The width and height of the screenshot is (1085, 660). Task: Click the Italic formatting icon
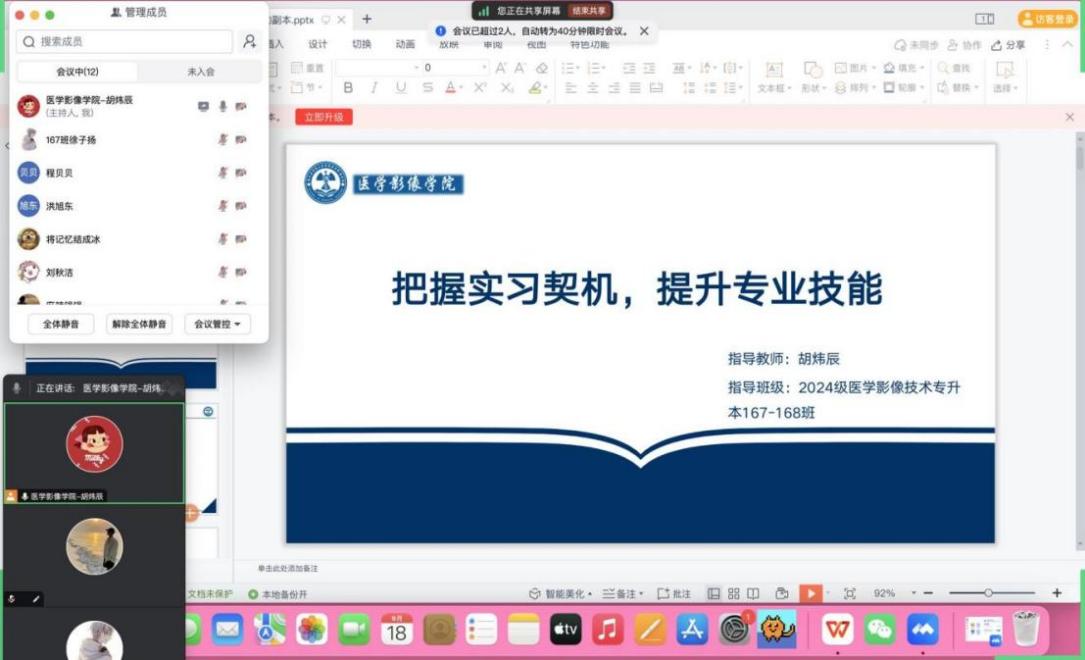click(x=374, y=88)
